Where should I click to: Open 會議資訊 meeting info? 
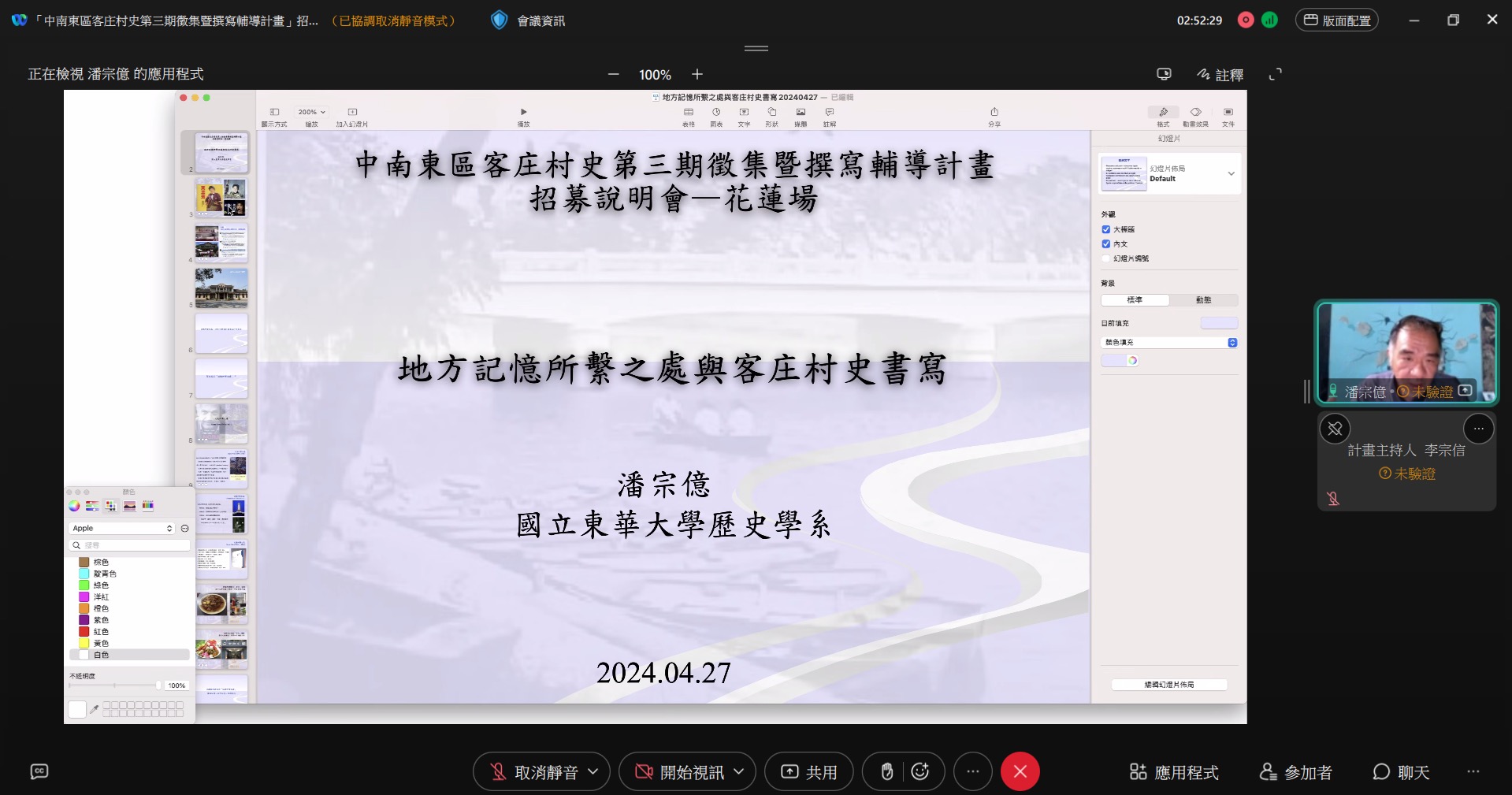[529, 20]
